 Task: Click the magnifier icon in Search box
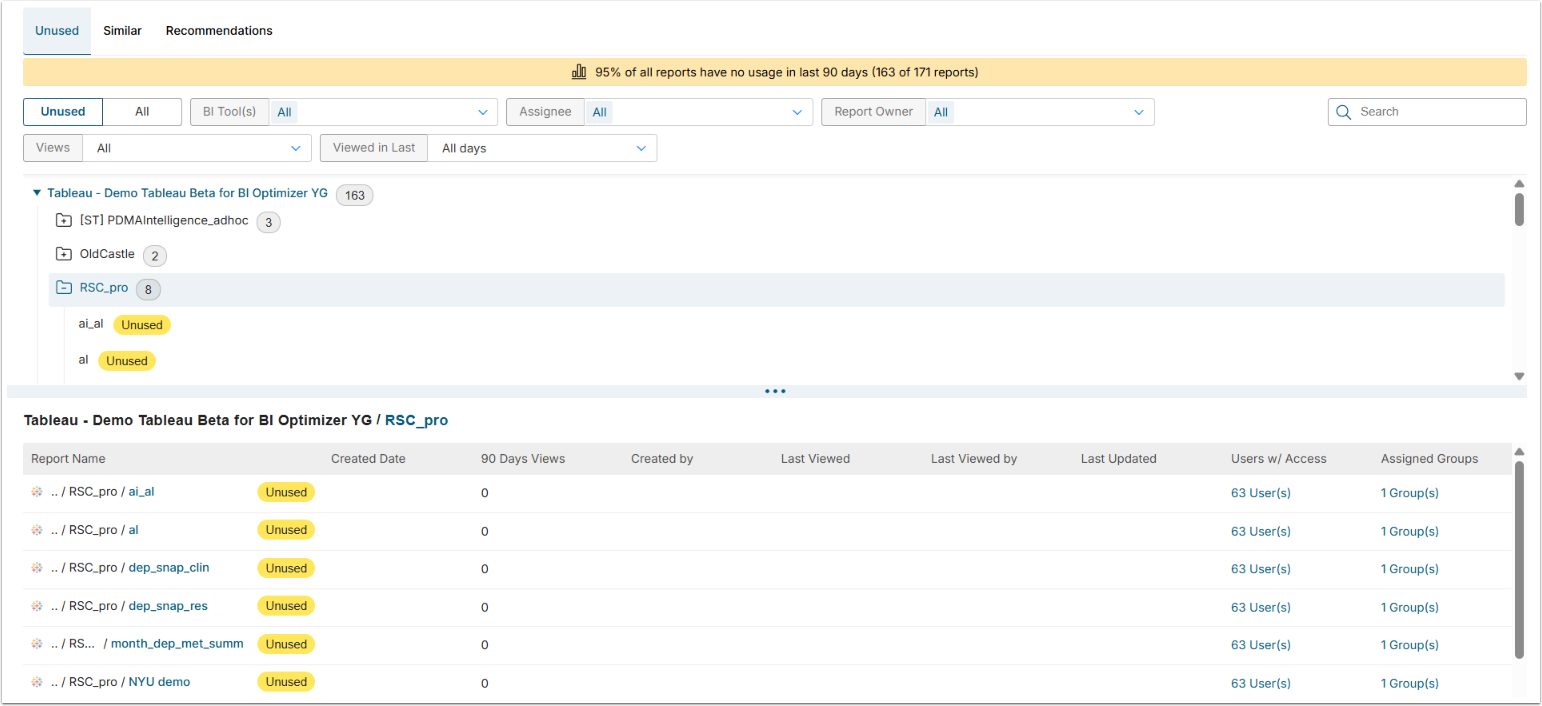(x=1344, y=112)
